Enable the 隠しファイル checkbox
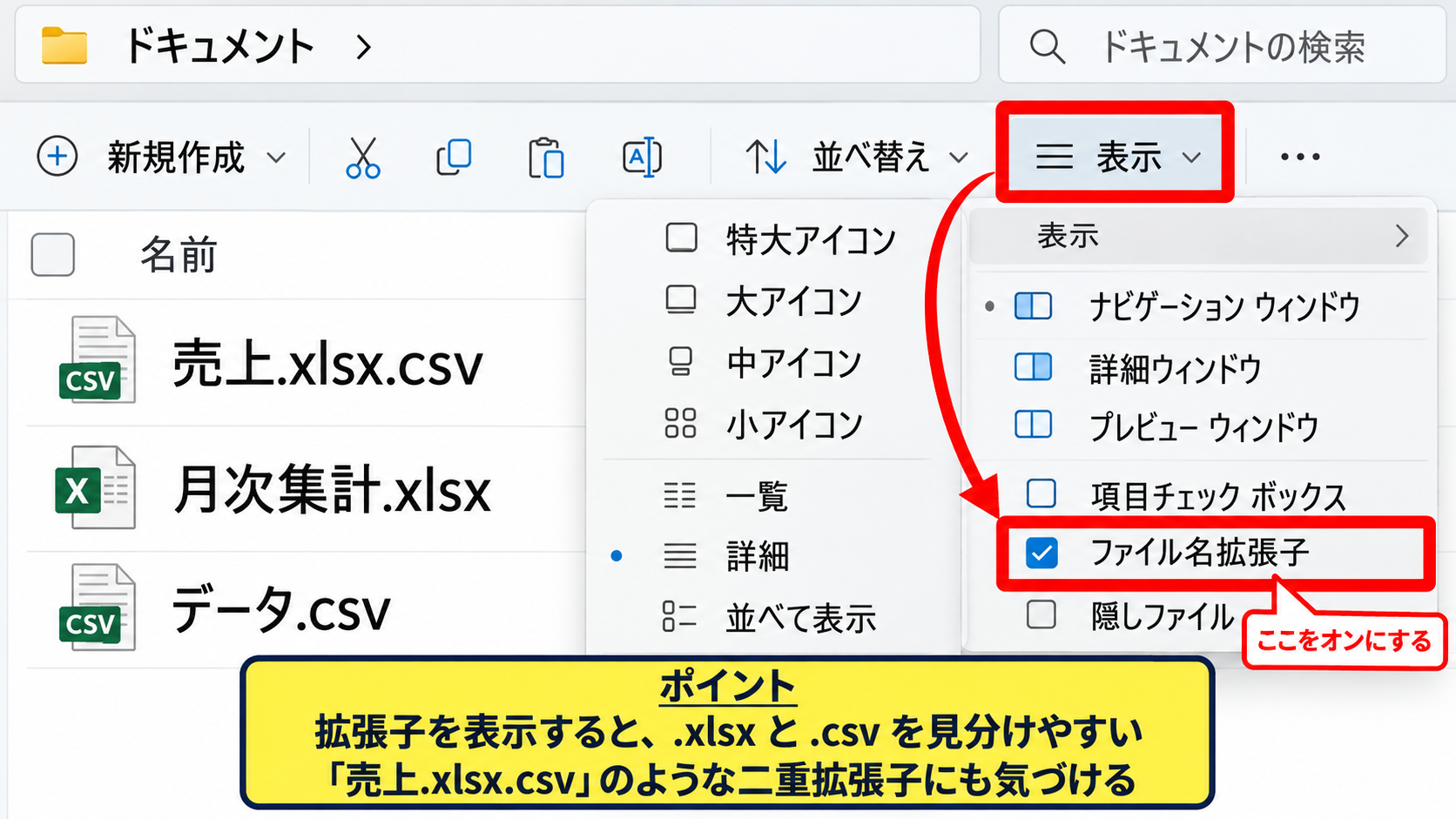 point(1041,614)
